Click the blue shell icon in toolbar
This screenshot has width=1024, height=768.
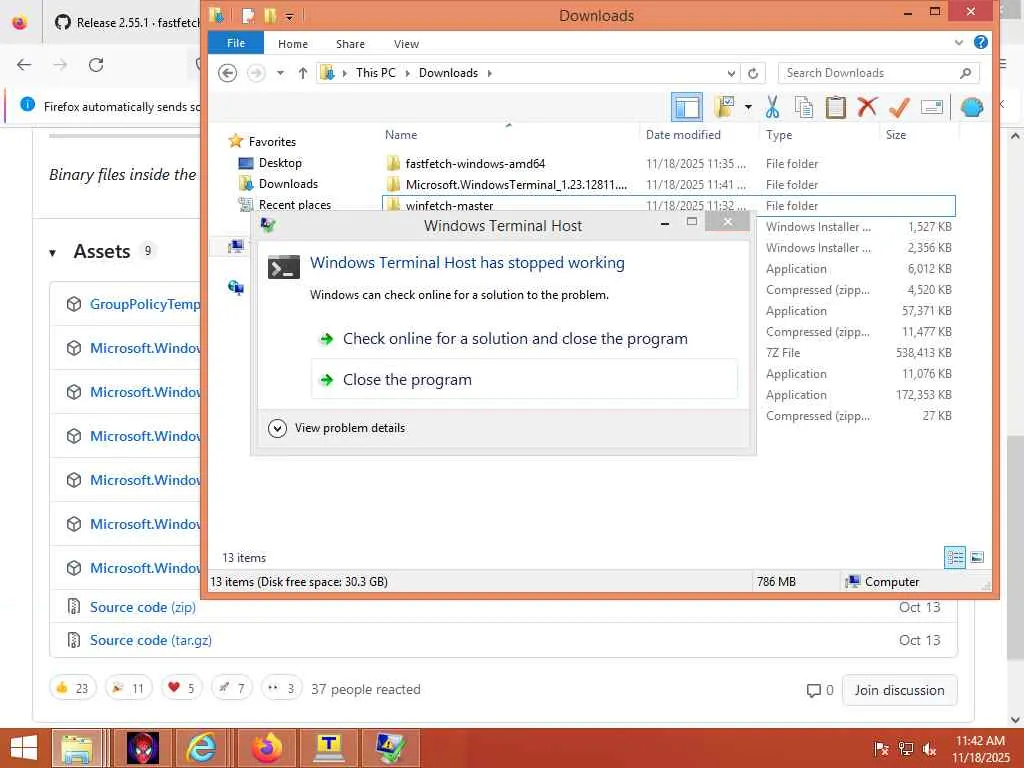[x=972, y=106]
